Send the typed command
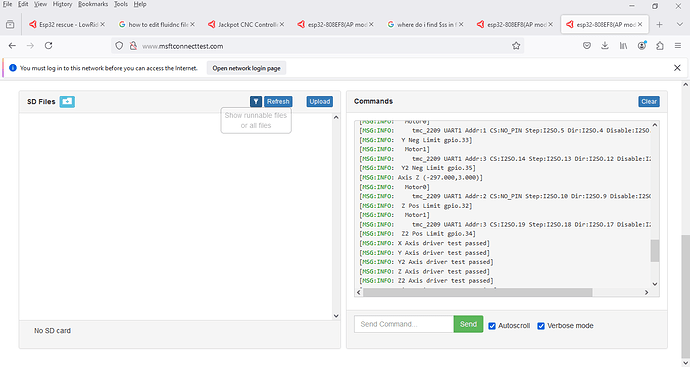The width and height of the screenshot is (690, 367). point(468,324)
